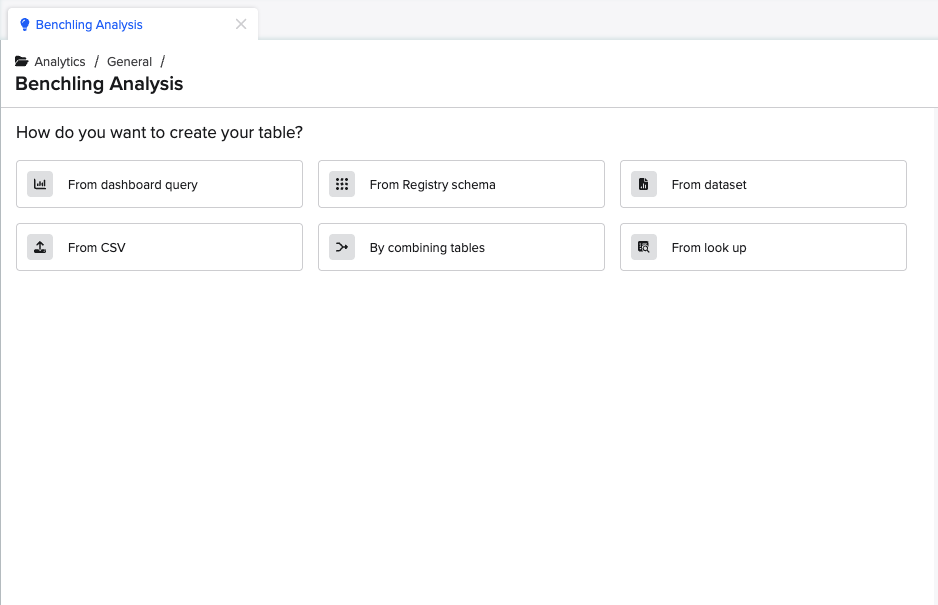Click the magnifier table icon for look up
938x605 pixels.
[x=644, y=247]
